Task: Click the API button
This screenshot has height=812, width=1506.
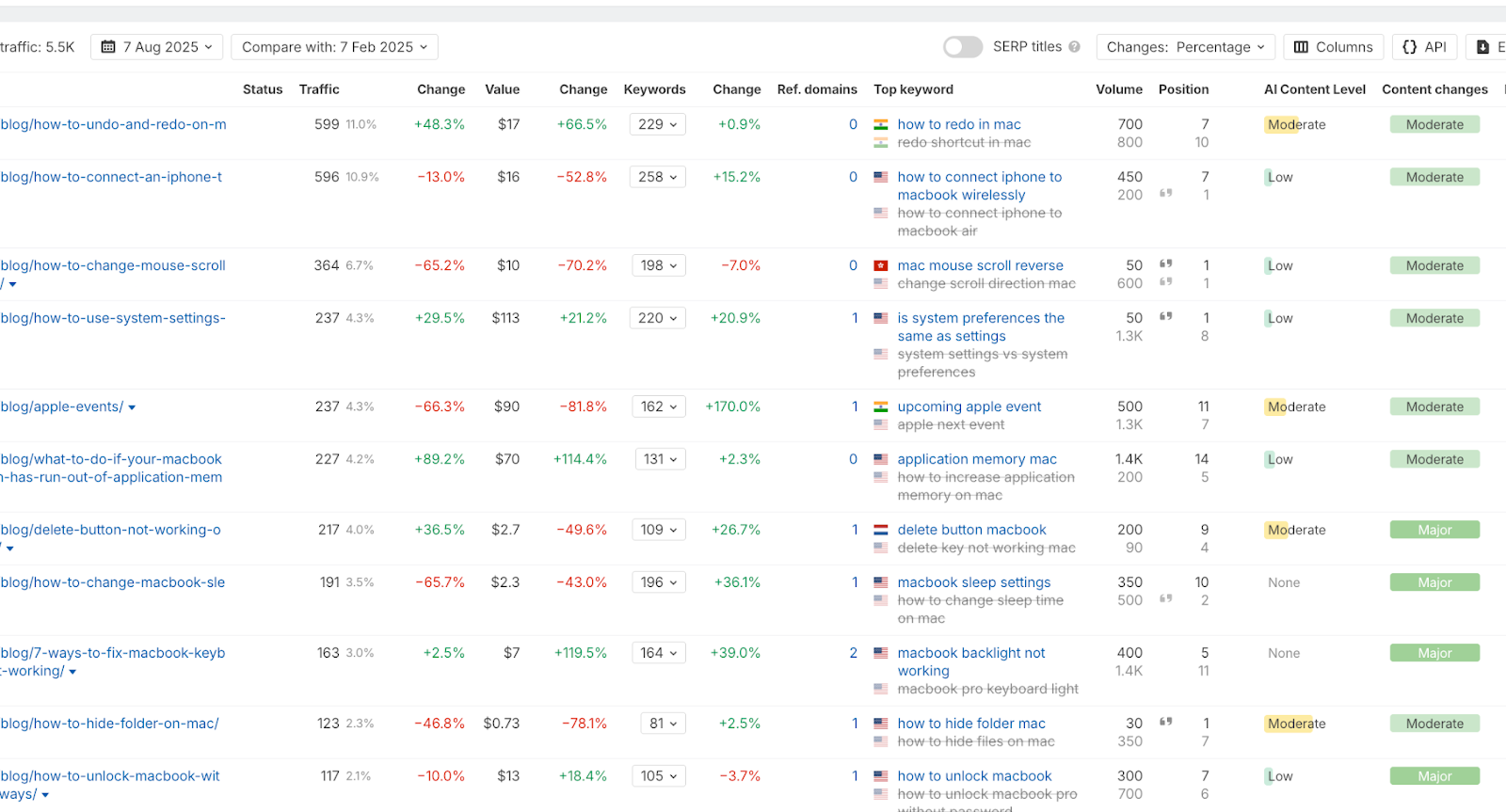Action: point(1424,47)
